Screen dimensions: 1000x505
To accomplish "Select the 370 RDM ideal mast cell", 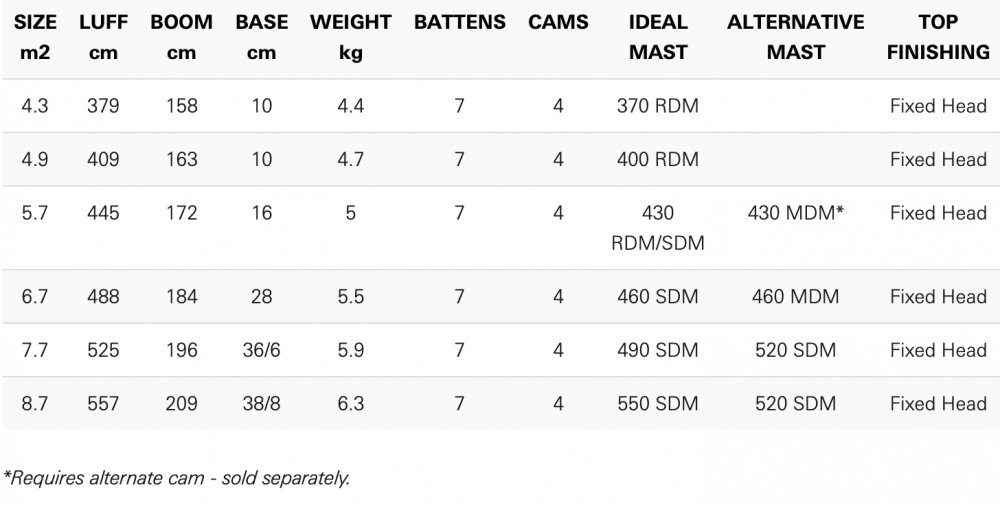I will (658, 106).
